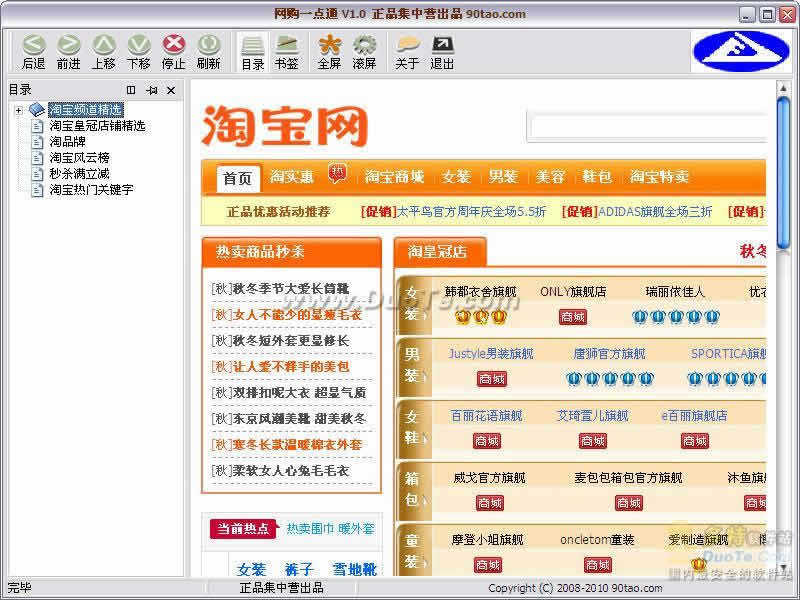The width and height of the screenshot is (800, 600).
Task: Click 商城 badge under Justyle男装旗舰
Action: [x=491, y=379]
